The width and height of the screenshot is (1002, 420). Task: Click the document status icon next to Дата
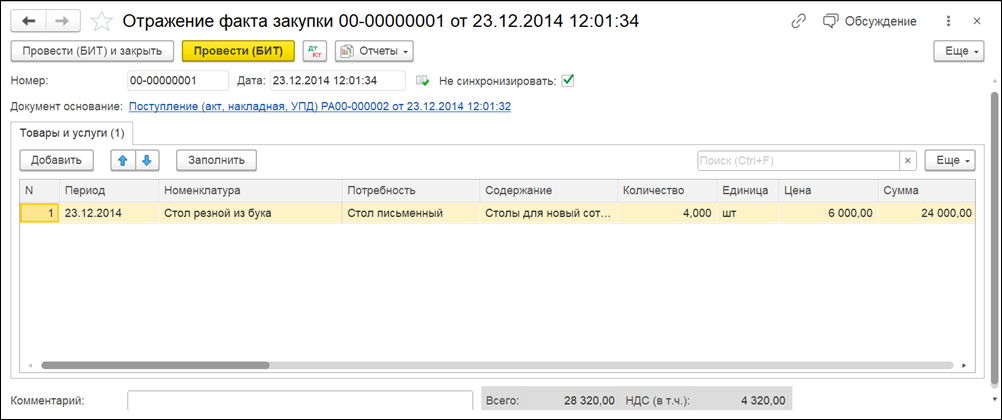422,81
